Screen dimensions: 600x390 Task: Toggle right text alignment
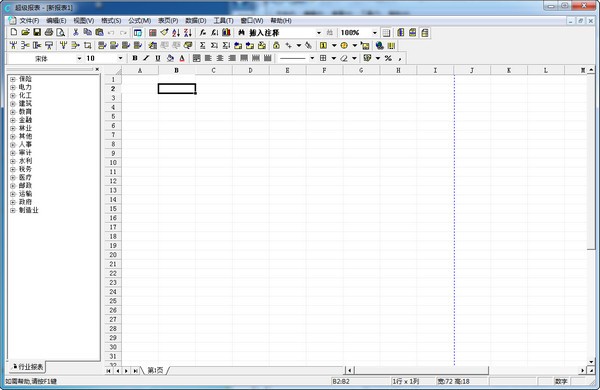pos(232,58)
